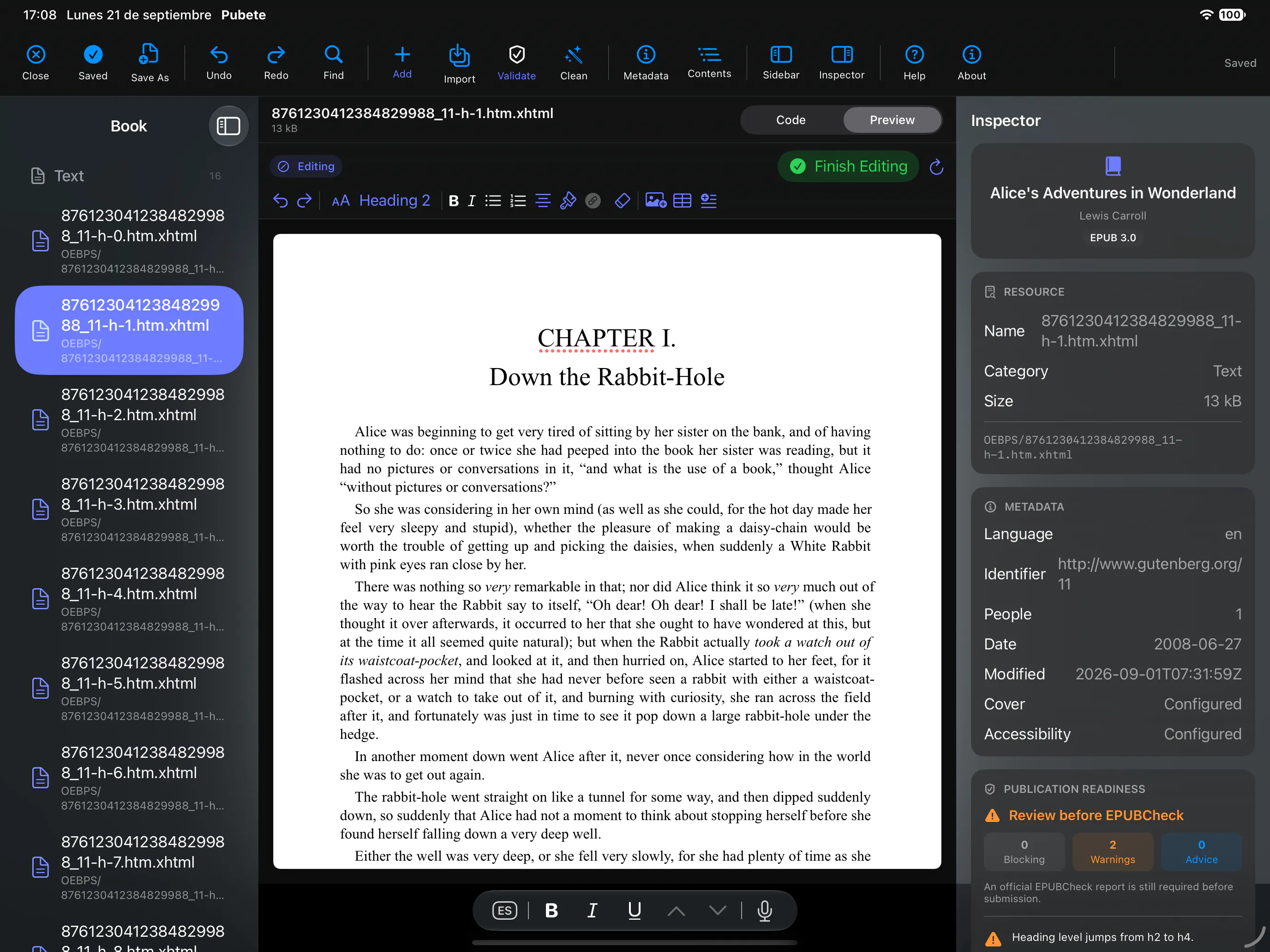Open file 11-h-4.htm.xhtml in sidebar
1270x952 pixels.
(129, 599)
